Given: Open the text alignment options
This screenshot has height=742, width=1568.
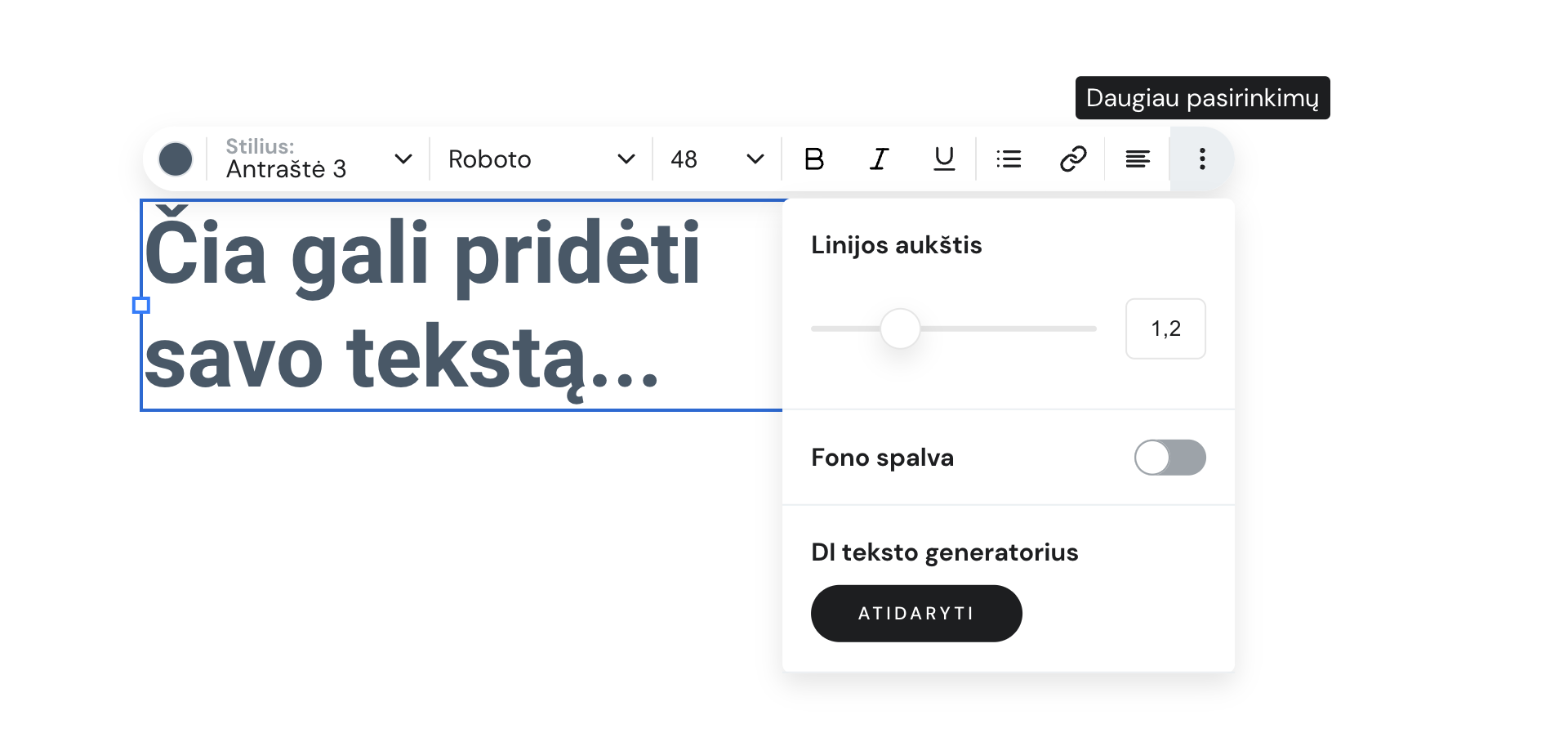Looking at the screenshot, I should 1138,159.
